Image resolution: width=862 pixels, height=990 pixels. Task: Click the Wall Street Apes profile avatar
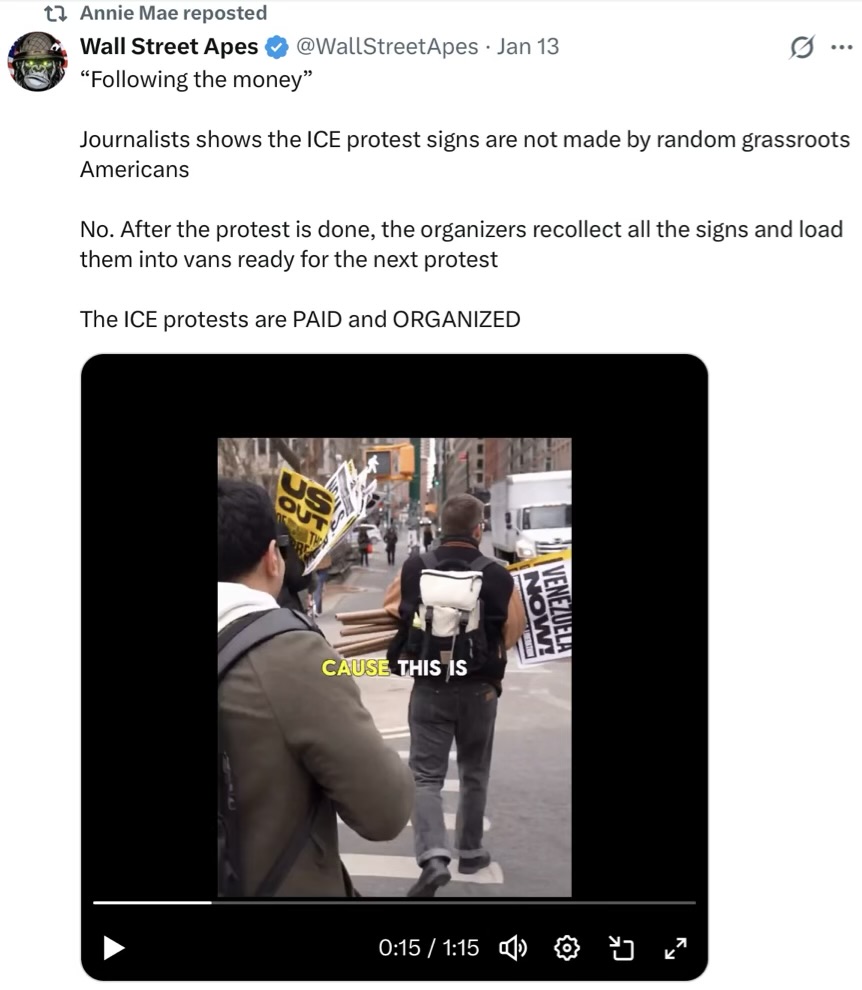tap(37, 61)
